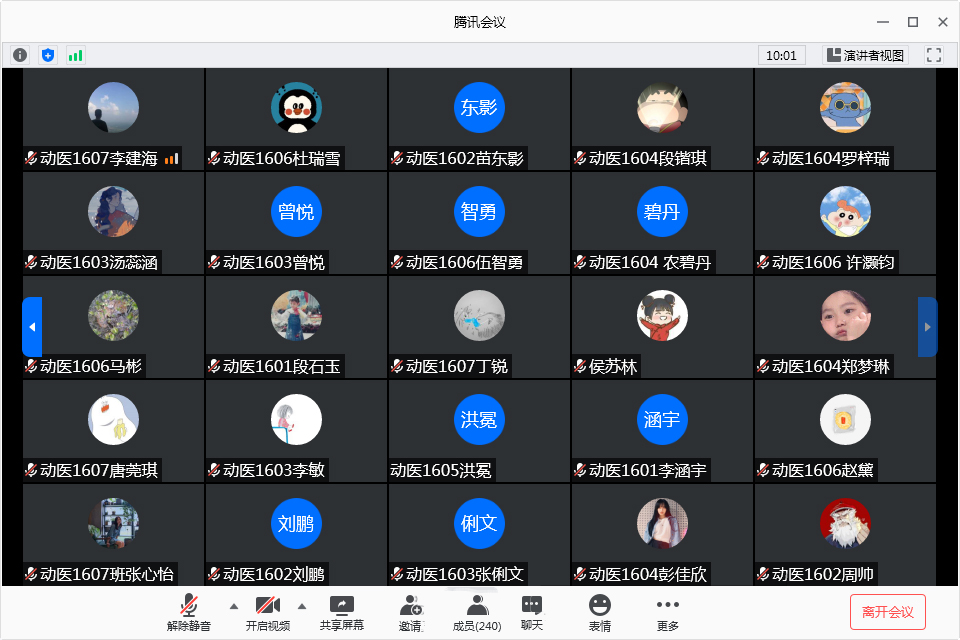Open the more (更多) menu
This screenshot has width=960, height=640.
pyautogui.click(x=667, y=612)
